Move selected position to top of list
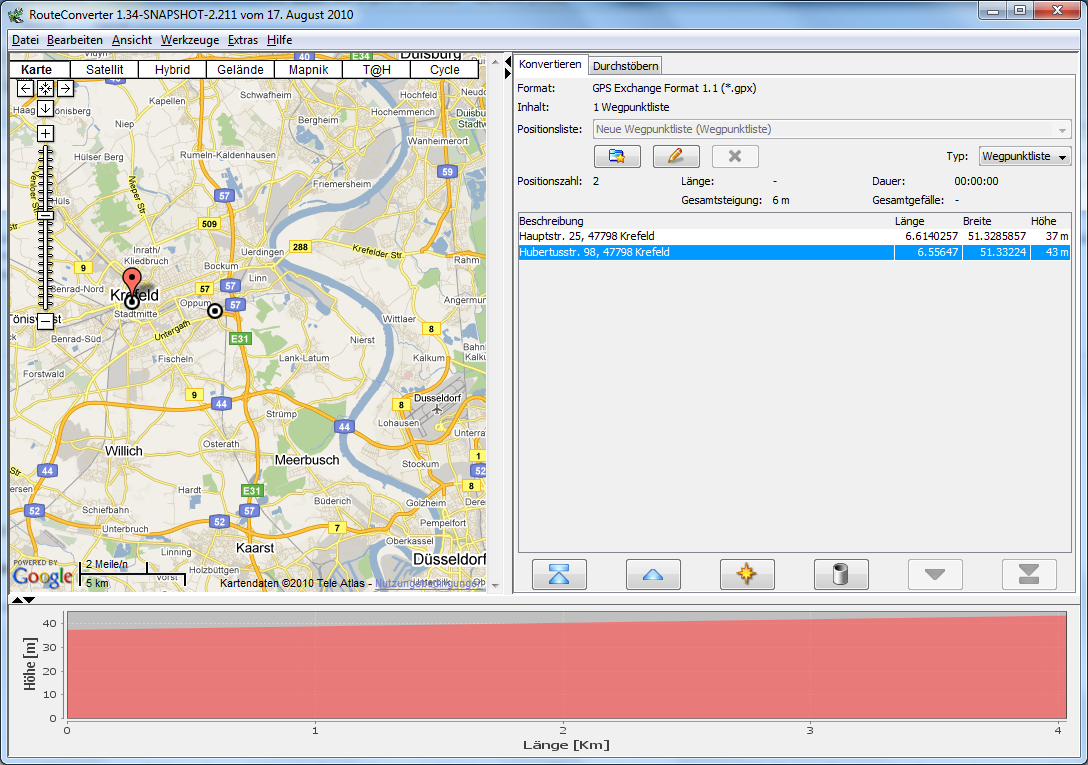Screen dimensions: 1088x765 tap(559, 575)
